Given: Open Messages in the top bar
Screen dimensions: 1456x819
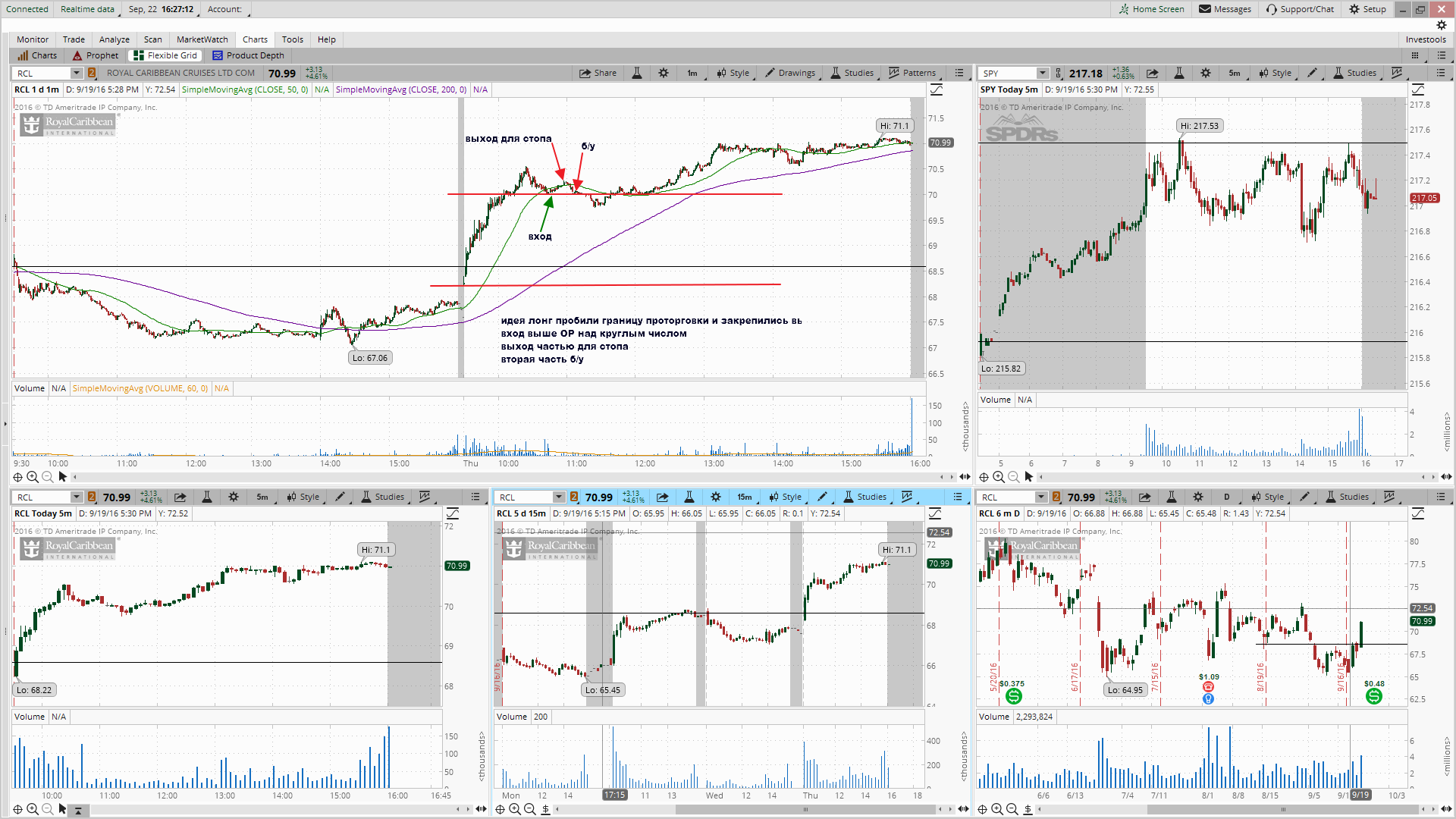Looking at the screenshot, I should (x=1225, y=9).
